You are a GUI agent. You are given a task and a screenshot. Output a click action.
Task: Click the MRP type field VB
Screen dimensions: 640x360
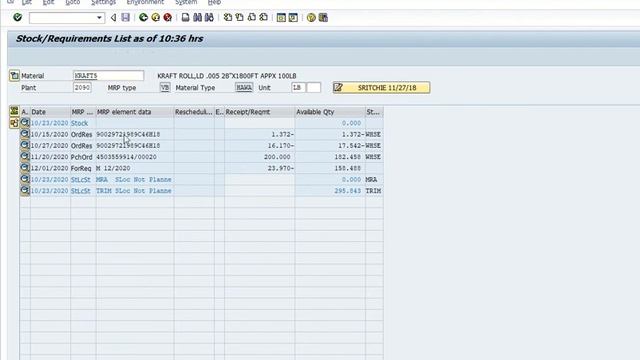(x=165, y=87)
